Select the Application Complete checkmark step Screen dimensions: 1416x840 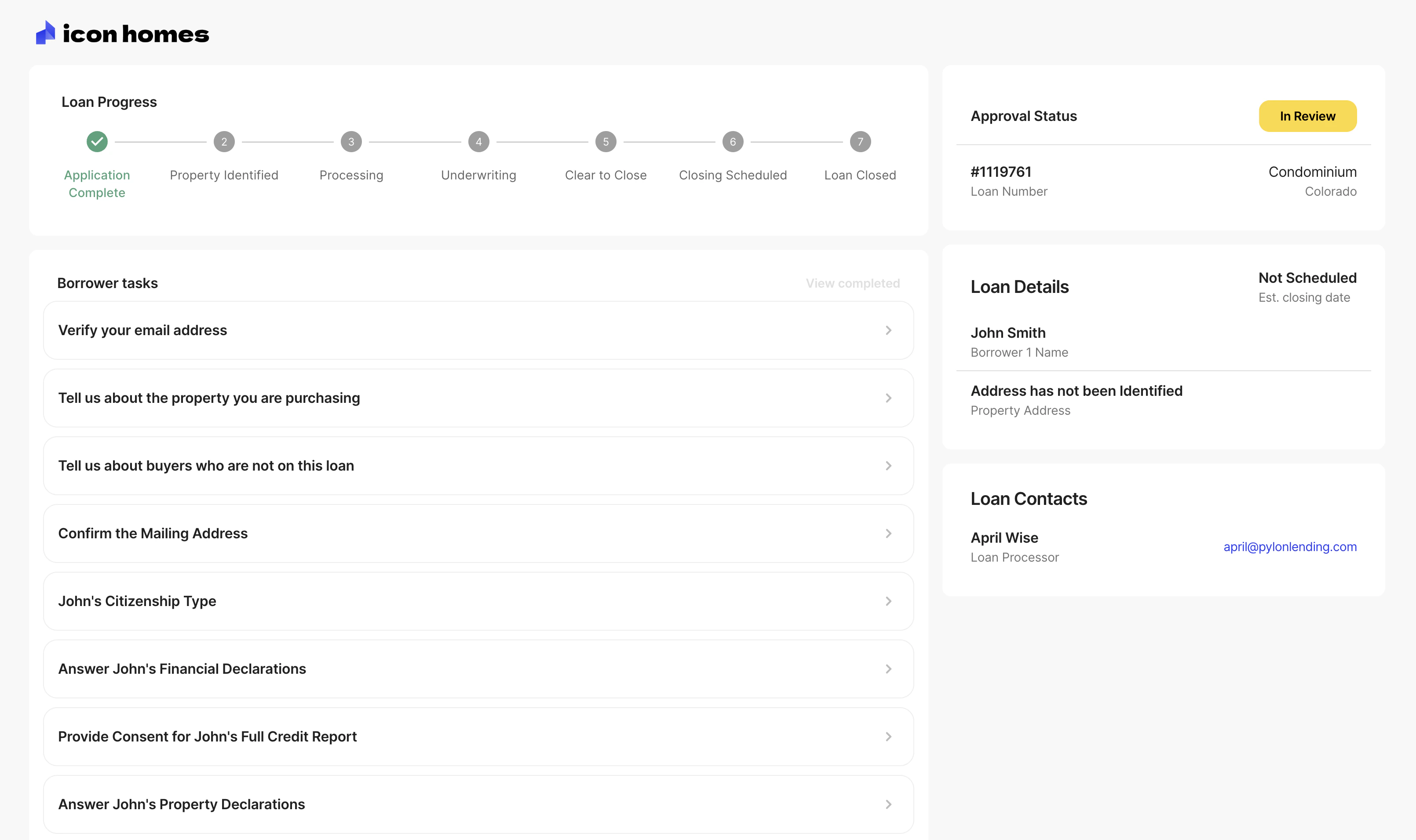[97, 142]
